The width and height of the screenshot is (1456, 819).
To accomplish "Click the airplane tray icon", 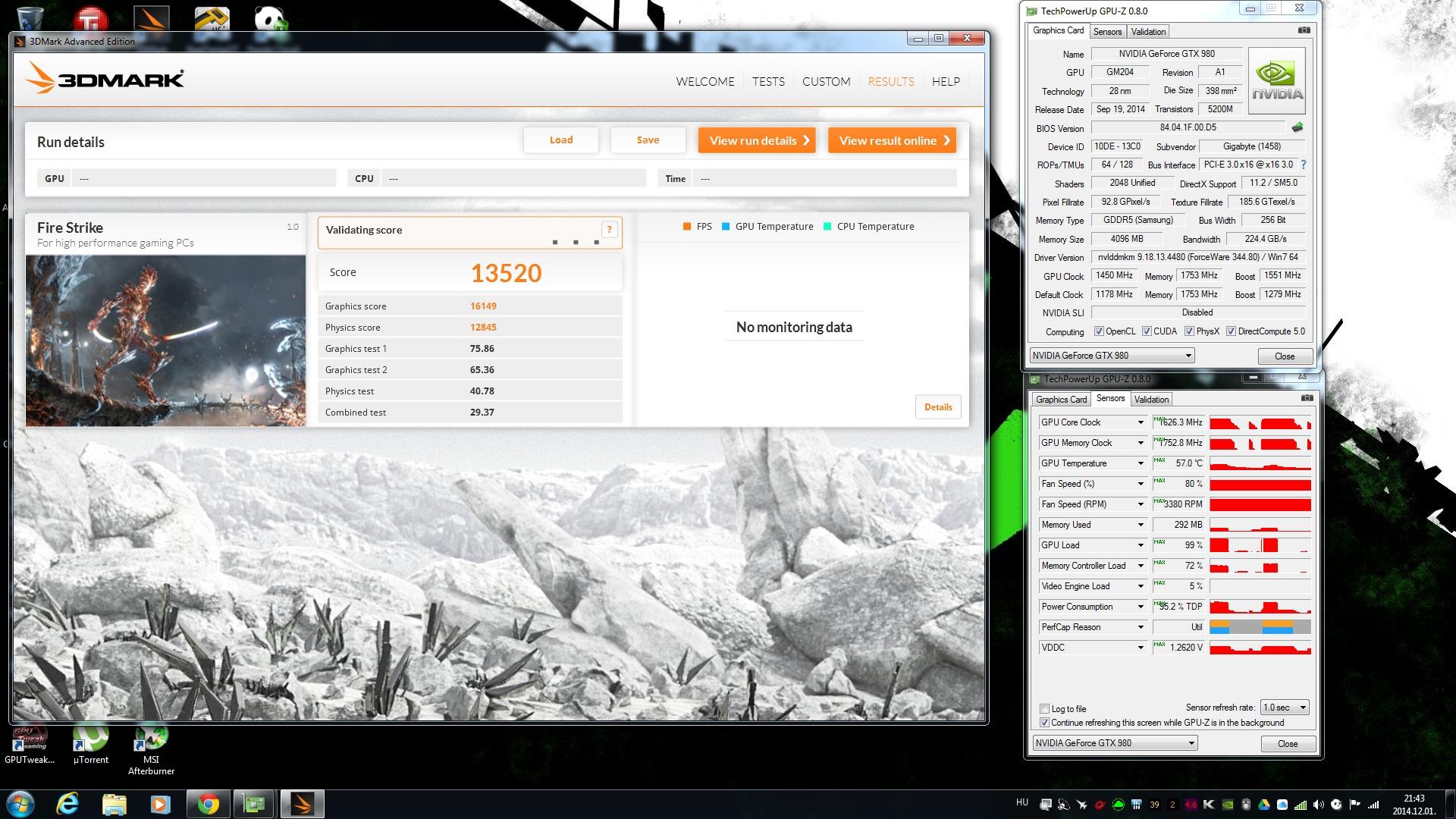I will click(x=1081, y=805).
